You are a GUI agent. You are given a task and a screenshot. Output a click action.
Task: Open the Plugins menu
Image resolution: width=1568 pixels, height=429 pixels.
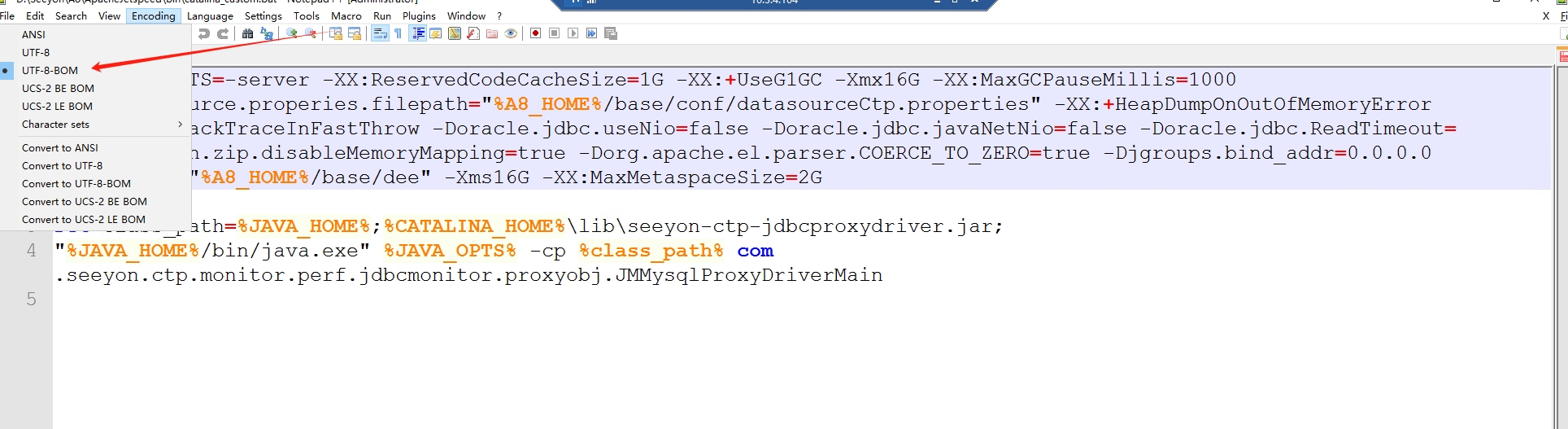point(419,15)
